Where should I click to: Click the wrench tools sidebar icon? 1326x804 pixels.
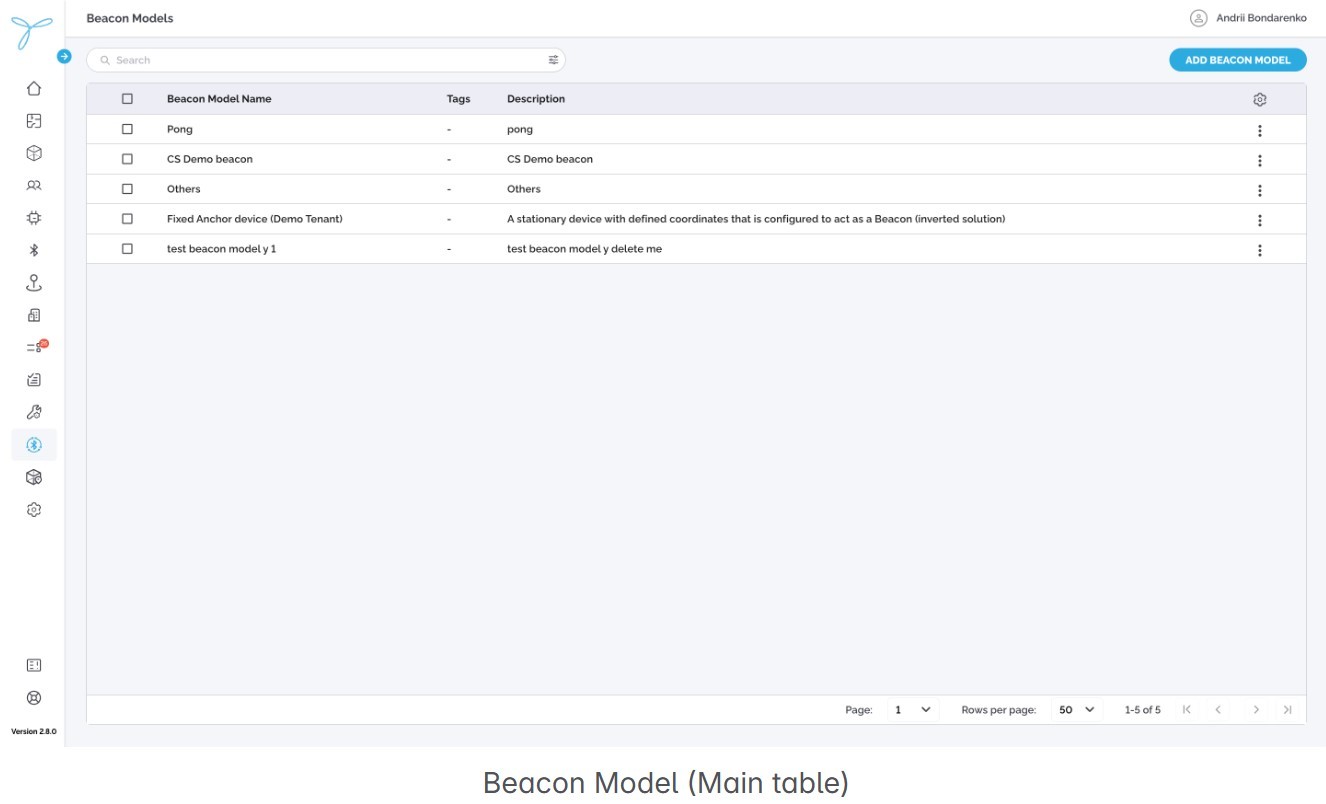tap(34, 412)
